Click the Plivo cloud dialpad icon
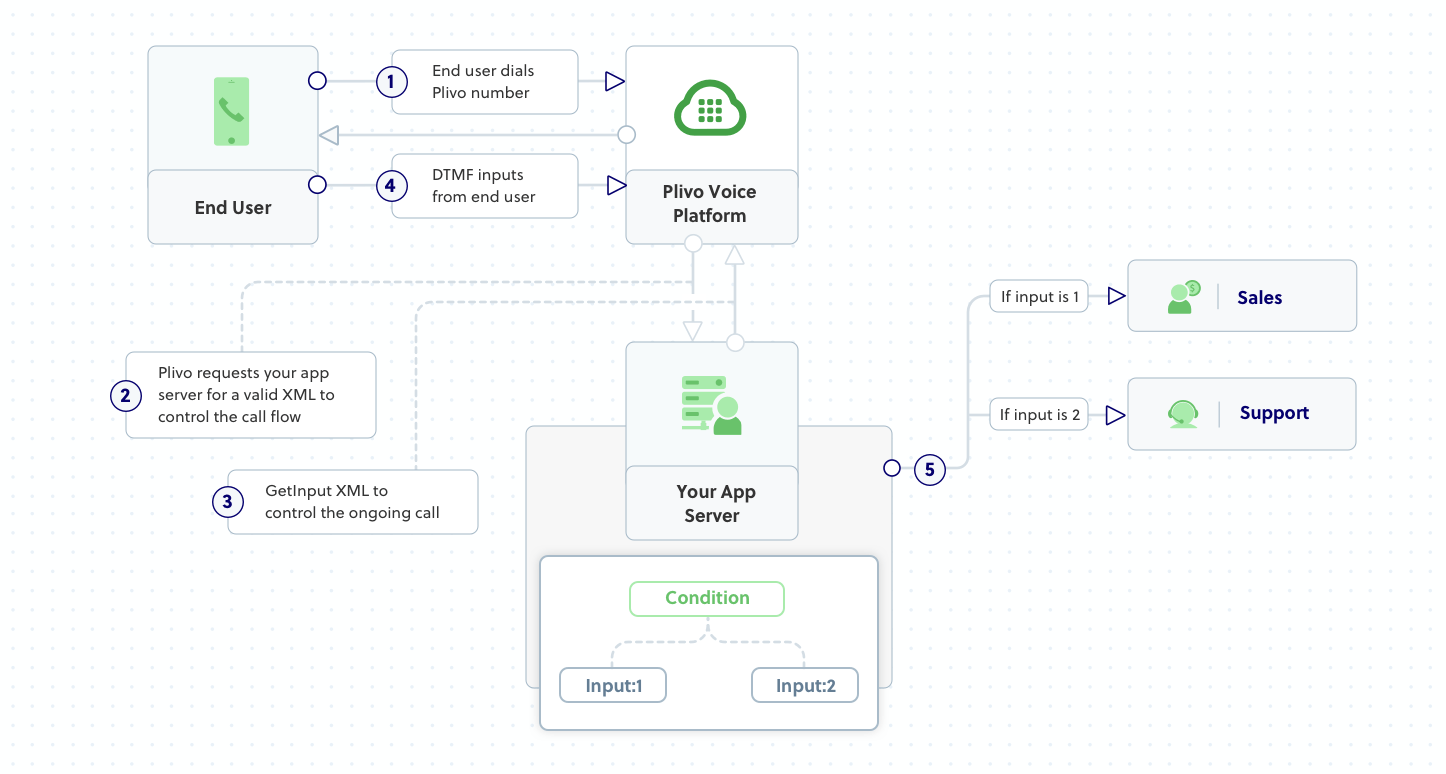 [x=711, y=108]
